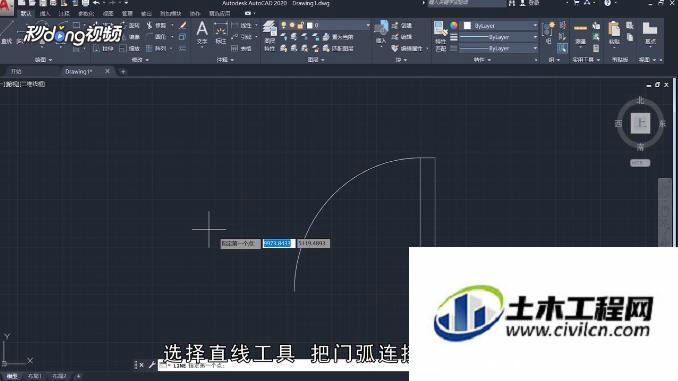Toggle the layer lock padlock

(301, 26)
